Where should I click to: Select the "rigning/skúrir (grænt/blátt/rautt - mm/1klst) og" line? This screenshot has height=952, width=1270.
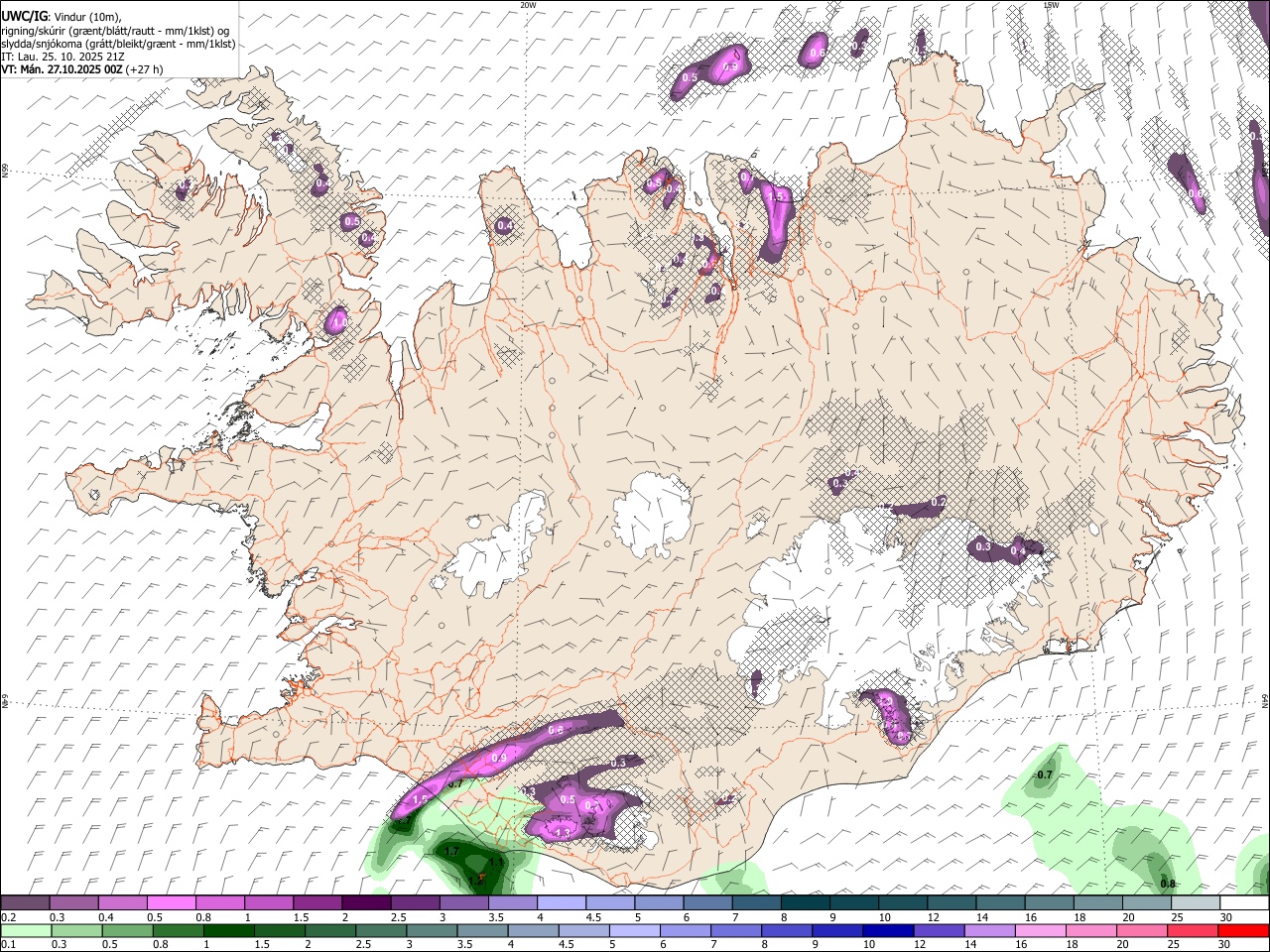coord(115,30)
